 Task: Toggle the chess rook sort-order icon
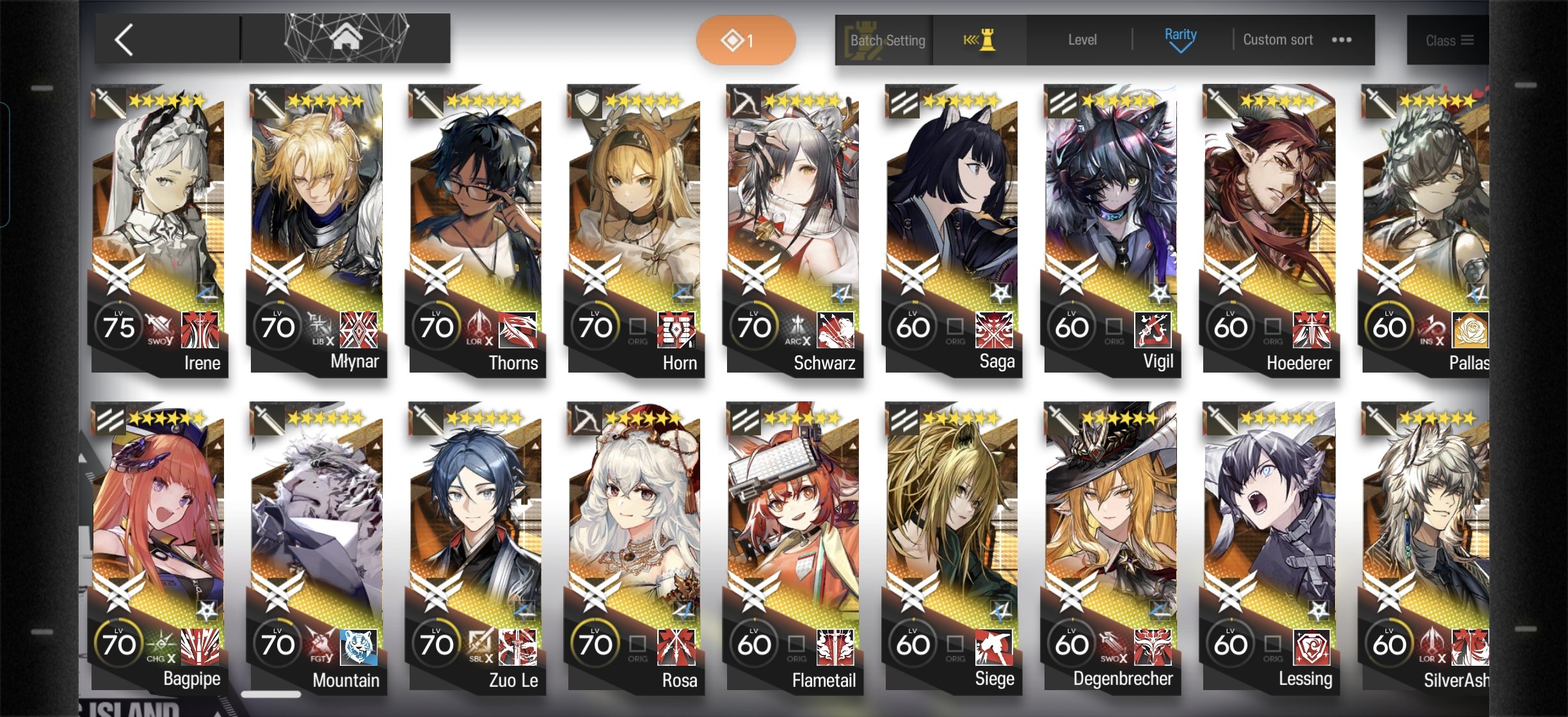click(x=980, y=40)
